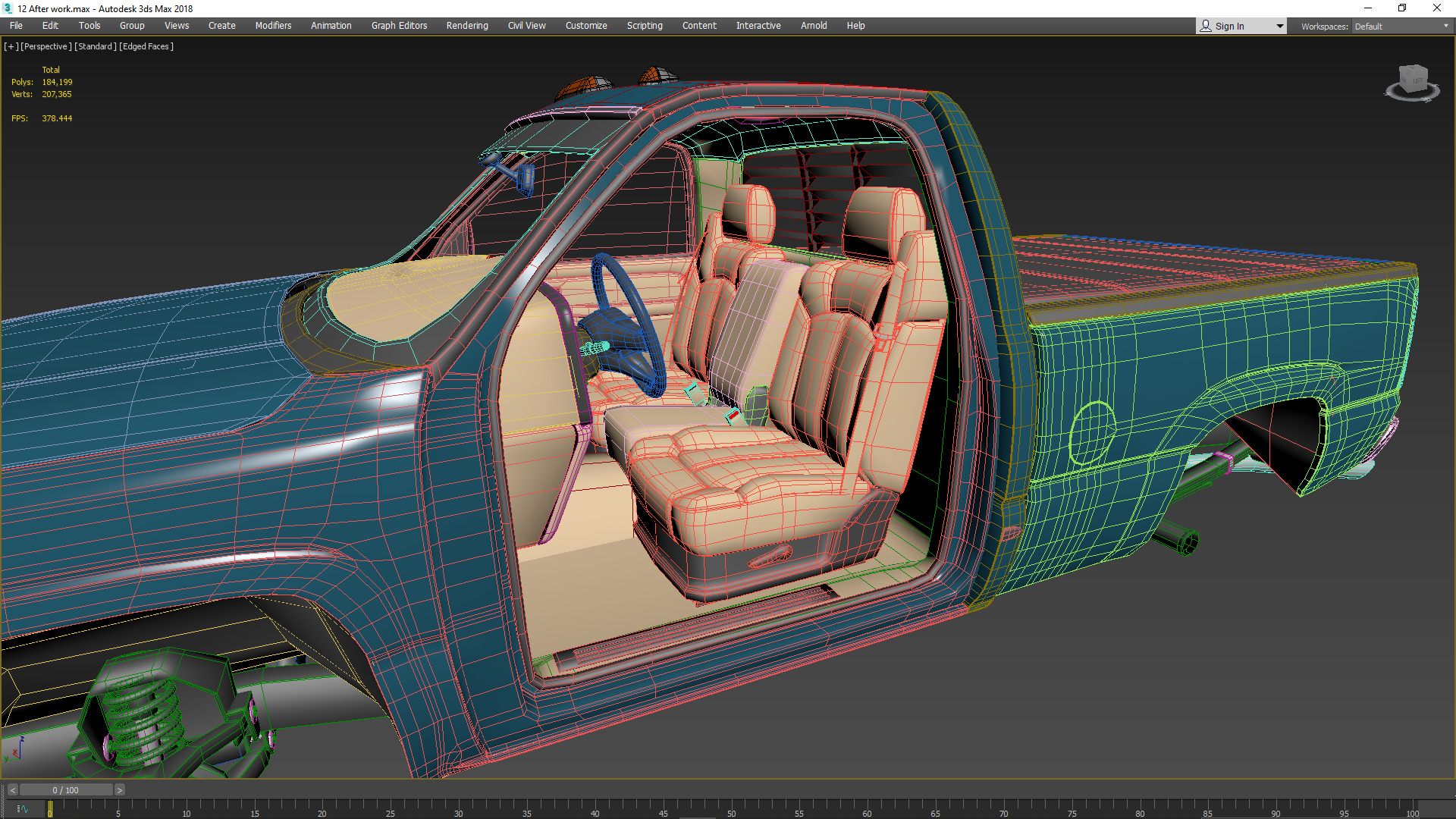The image size is (1456, 819).
Task: Open the Modifiers menu
Action: (273, 26)
